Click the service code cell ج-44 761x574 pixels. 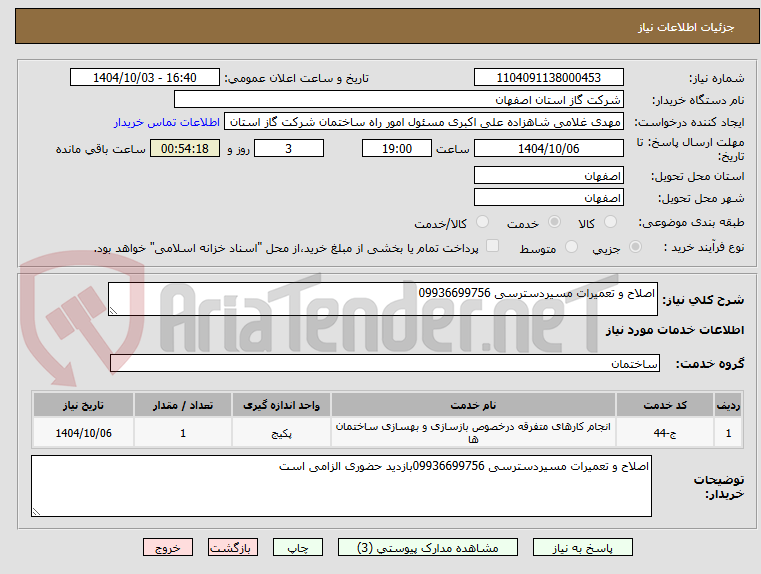point(665,433)
